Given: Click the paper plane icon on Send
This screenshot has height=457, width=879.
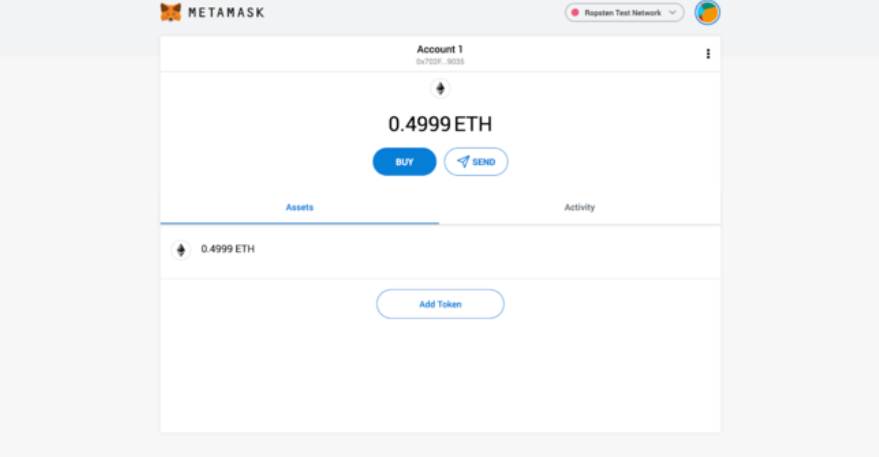Looking at the screenshot, I should pyautogui.click(x=463, y=162).
